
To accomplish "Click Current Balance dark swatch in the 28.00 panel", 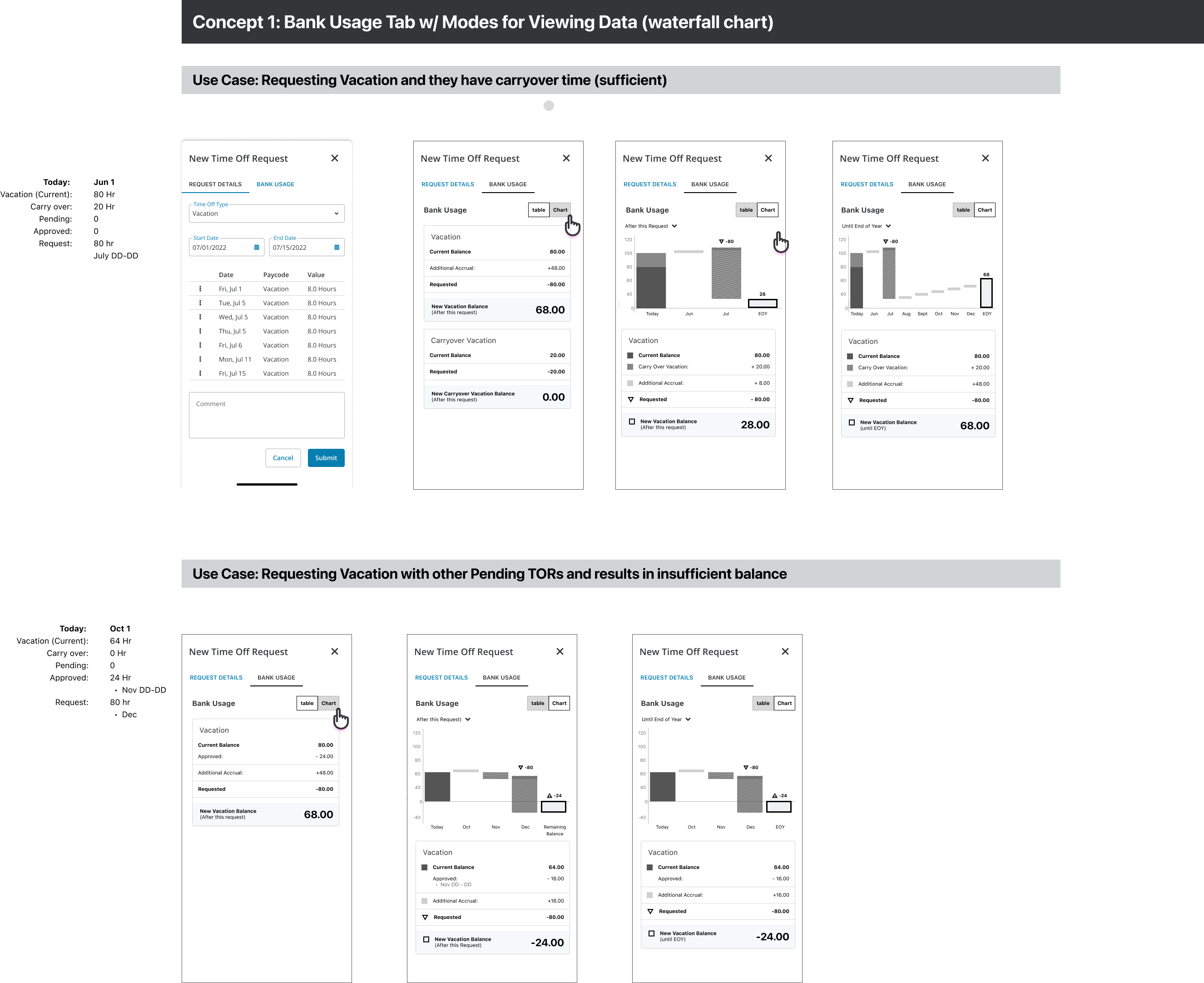I will [x=630, y=356].
